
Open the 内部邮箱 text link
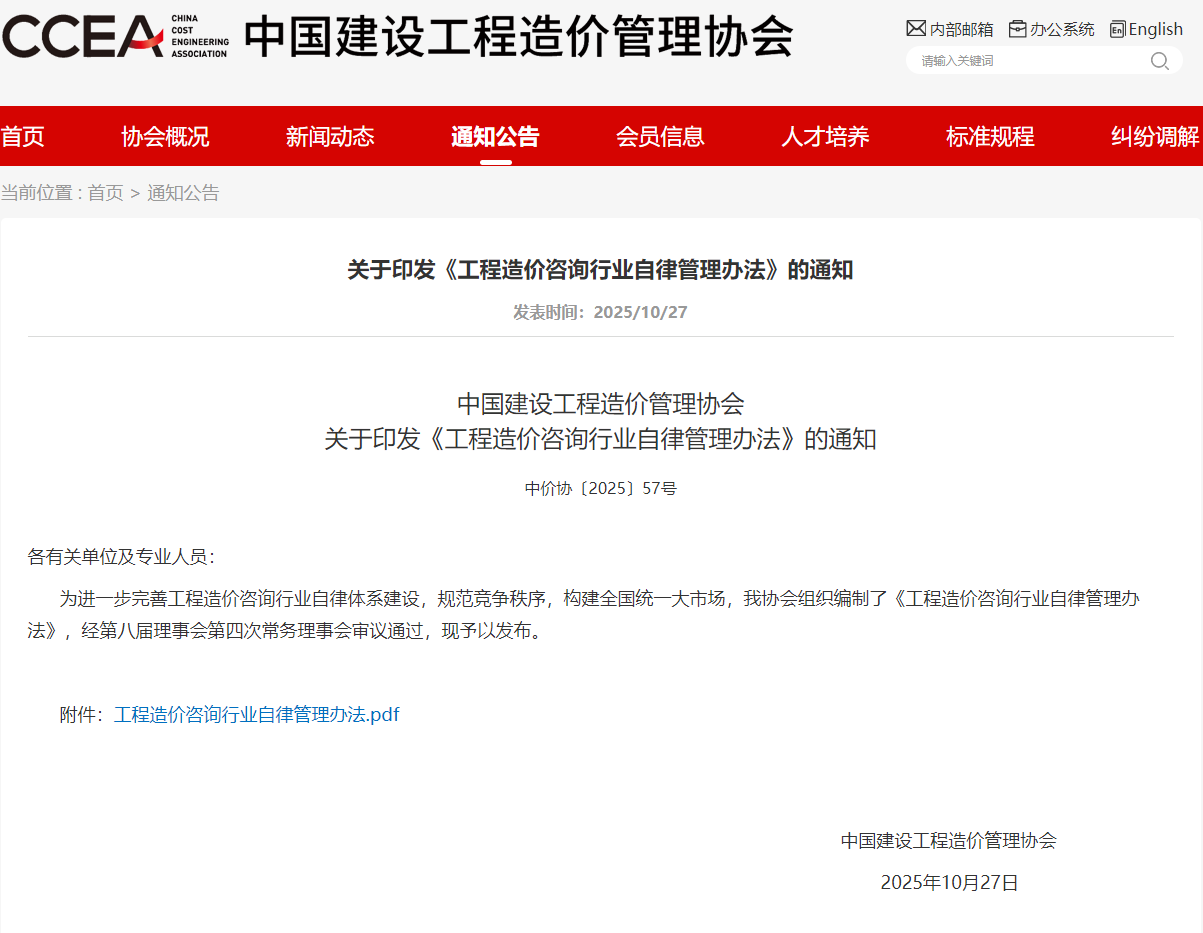[961, 30]
